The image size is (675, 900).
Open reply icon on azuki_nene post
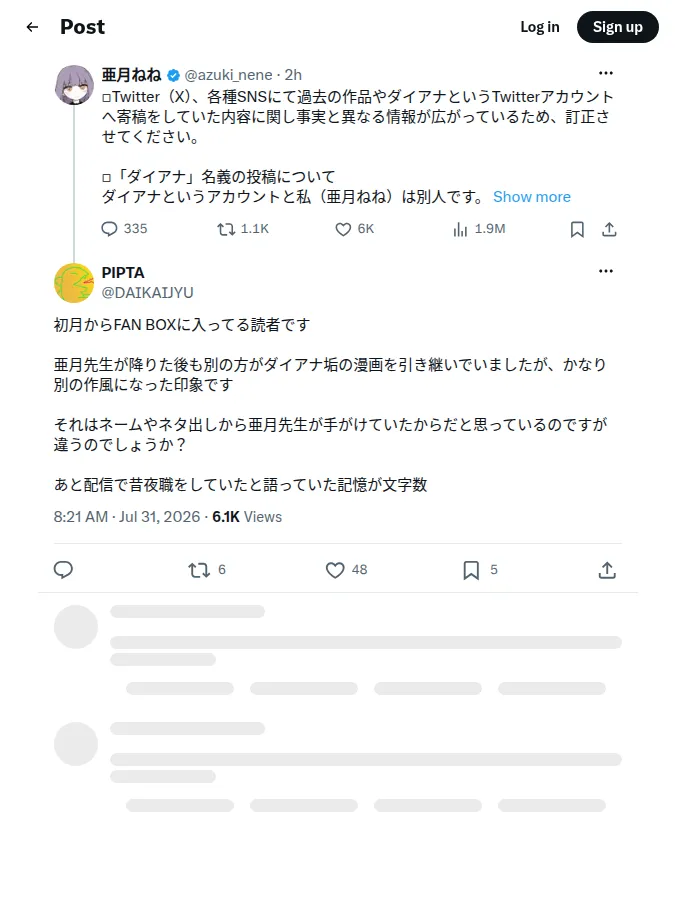point(109,229)
